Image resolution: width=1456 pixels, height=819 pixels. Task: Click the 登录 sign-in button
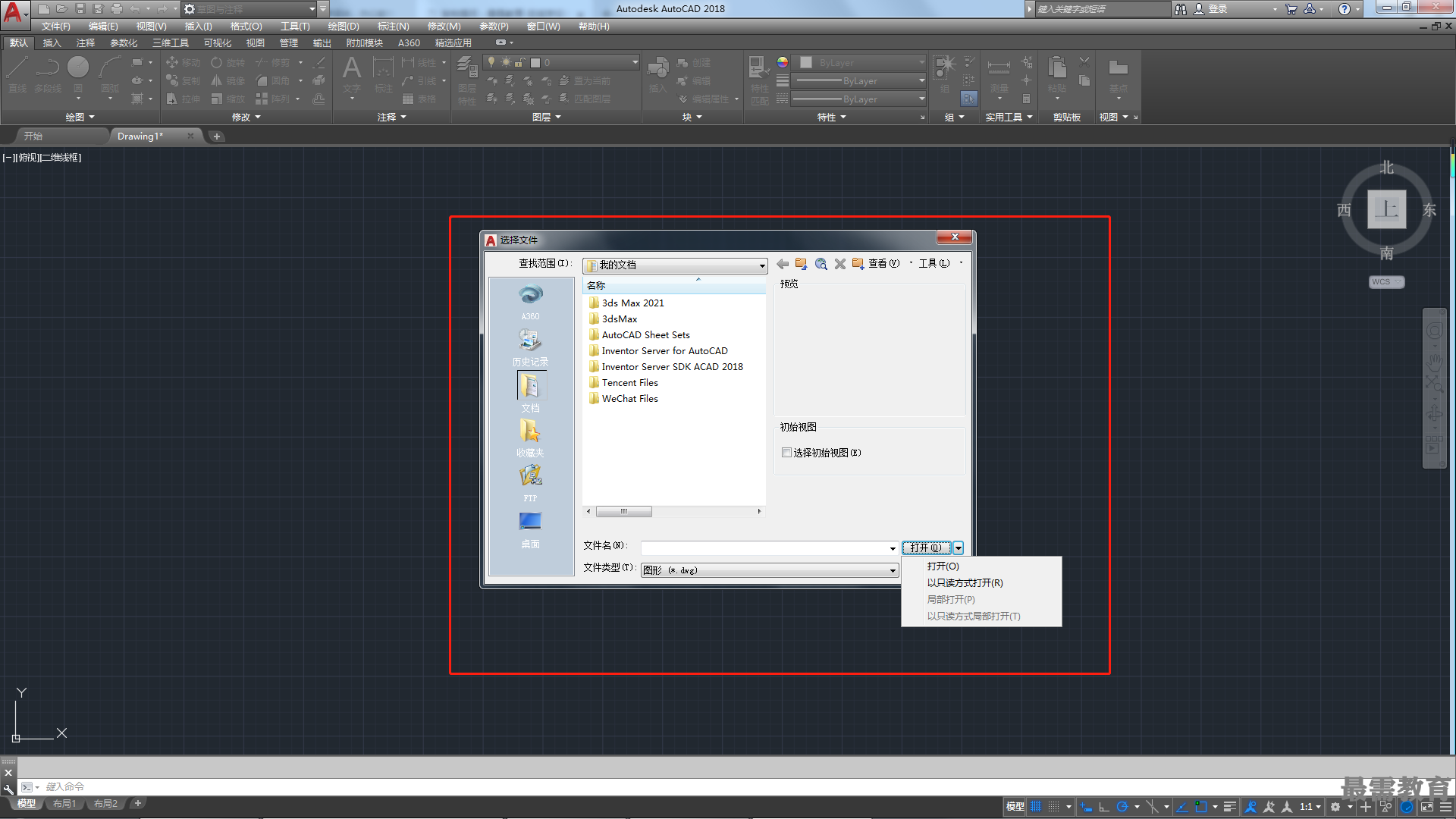pyautogui.click(x=1210, y=9)
